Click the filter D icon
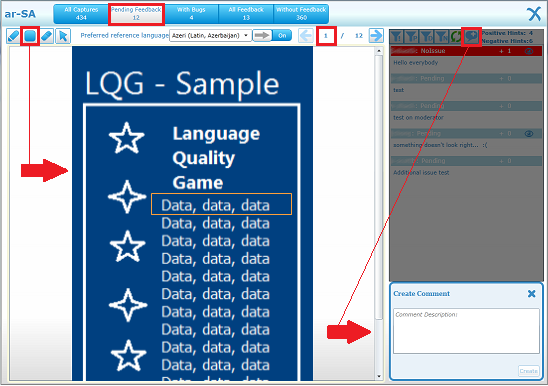548x386 pixels. (x=427, y=36)
